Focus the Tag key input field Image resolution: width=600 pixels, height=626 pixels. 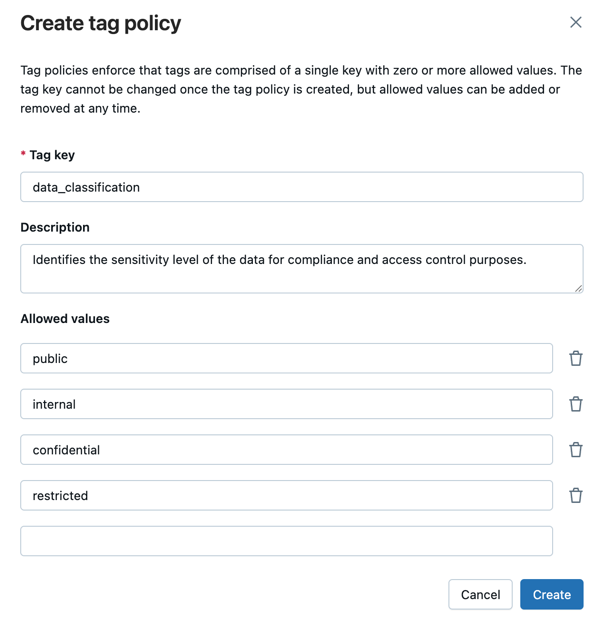click(301, 187)
